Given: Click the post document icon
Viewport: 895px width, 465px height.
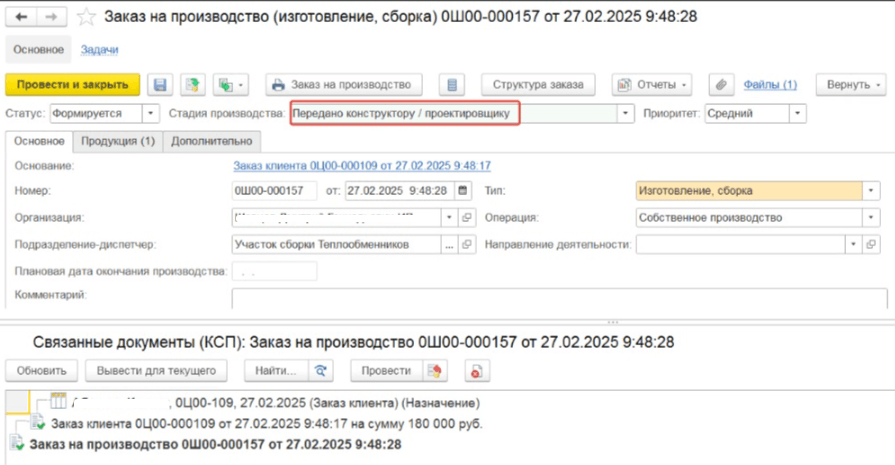Looking at the screenshot, I should (192, 85).
